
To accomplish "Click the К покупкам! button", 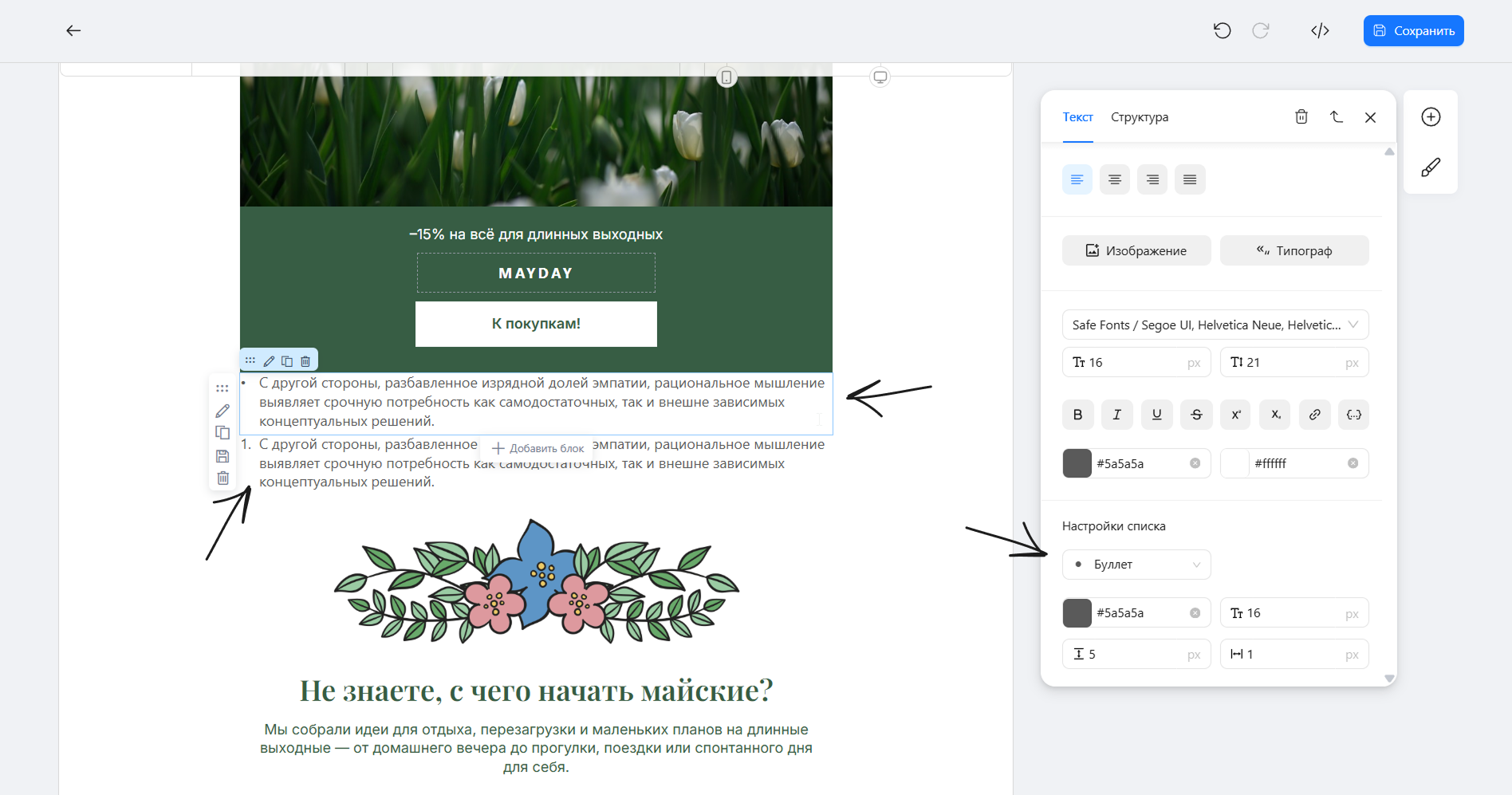I will [536, 324].
